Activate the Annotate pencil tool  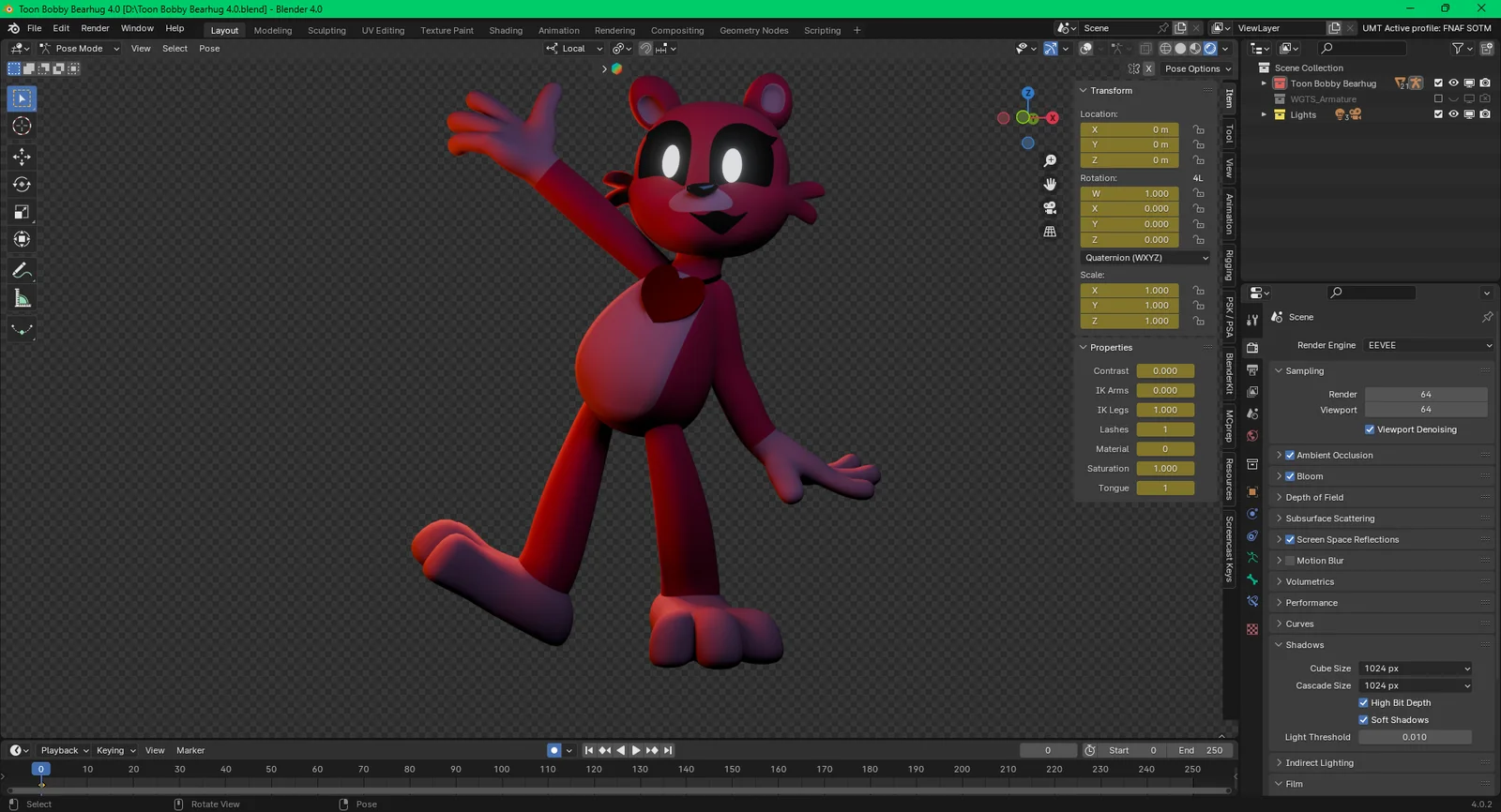[22, 271]
